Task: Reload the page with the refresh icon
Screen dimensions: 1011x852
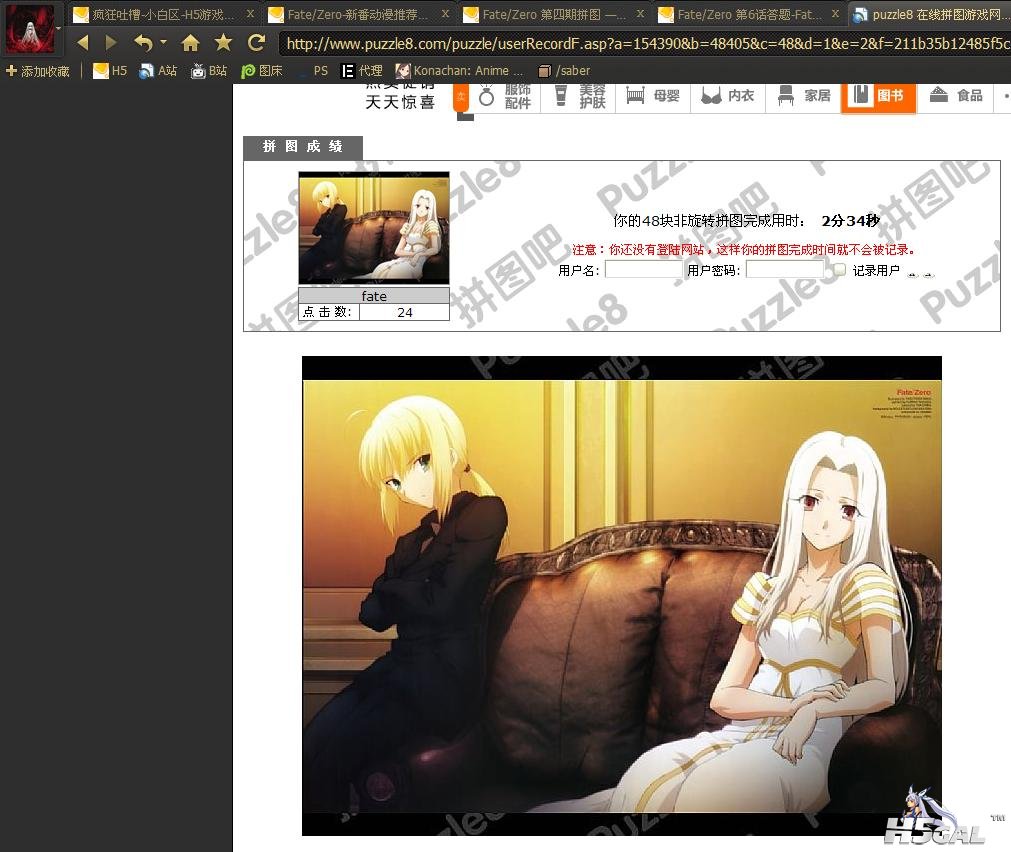Action: click(256, 43)
